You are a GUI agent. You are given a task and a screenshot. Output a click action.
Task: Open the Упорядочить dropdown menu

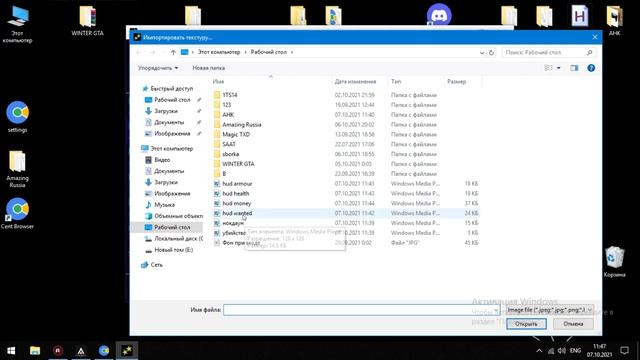coord(158,68)
